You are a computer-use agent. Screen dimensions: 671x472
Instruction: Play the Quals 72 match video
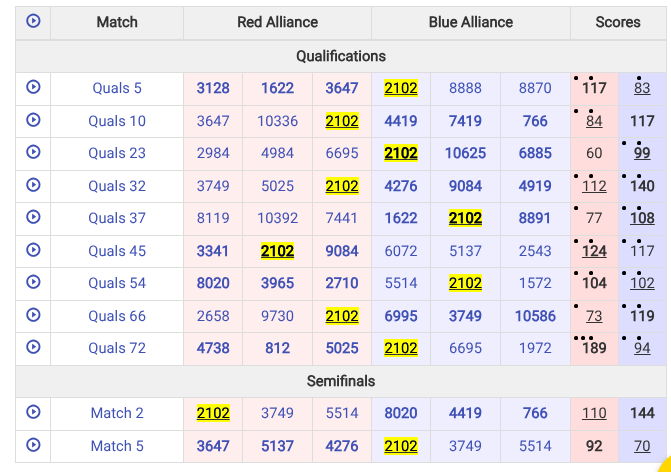pyautogui.click(x=33, y=347)
